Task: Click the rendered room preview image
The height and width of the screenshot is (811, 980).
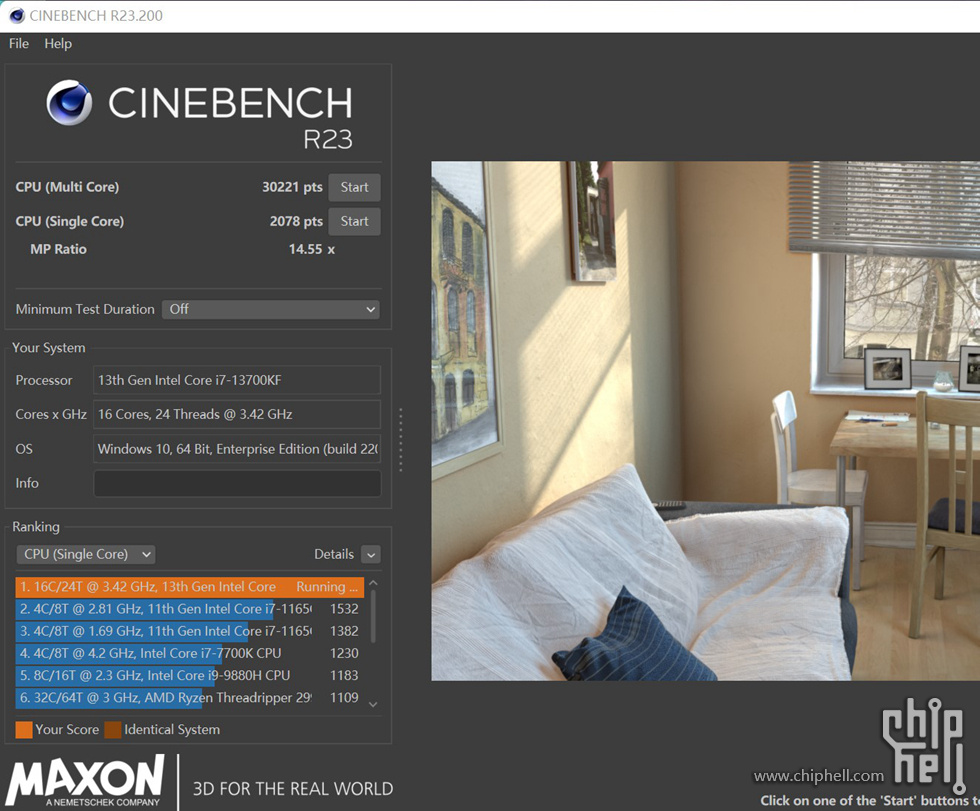Action: 706,421
